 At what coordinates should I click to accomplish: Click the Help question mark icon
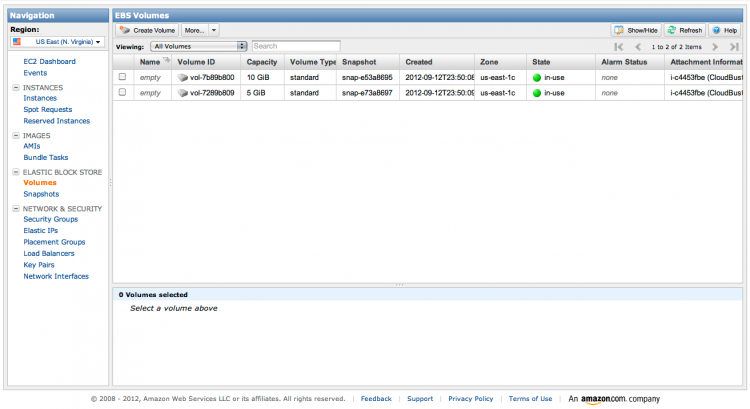[716, 30]
